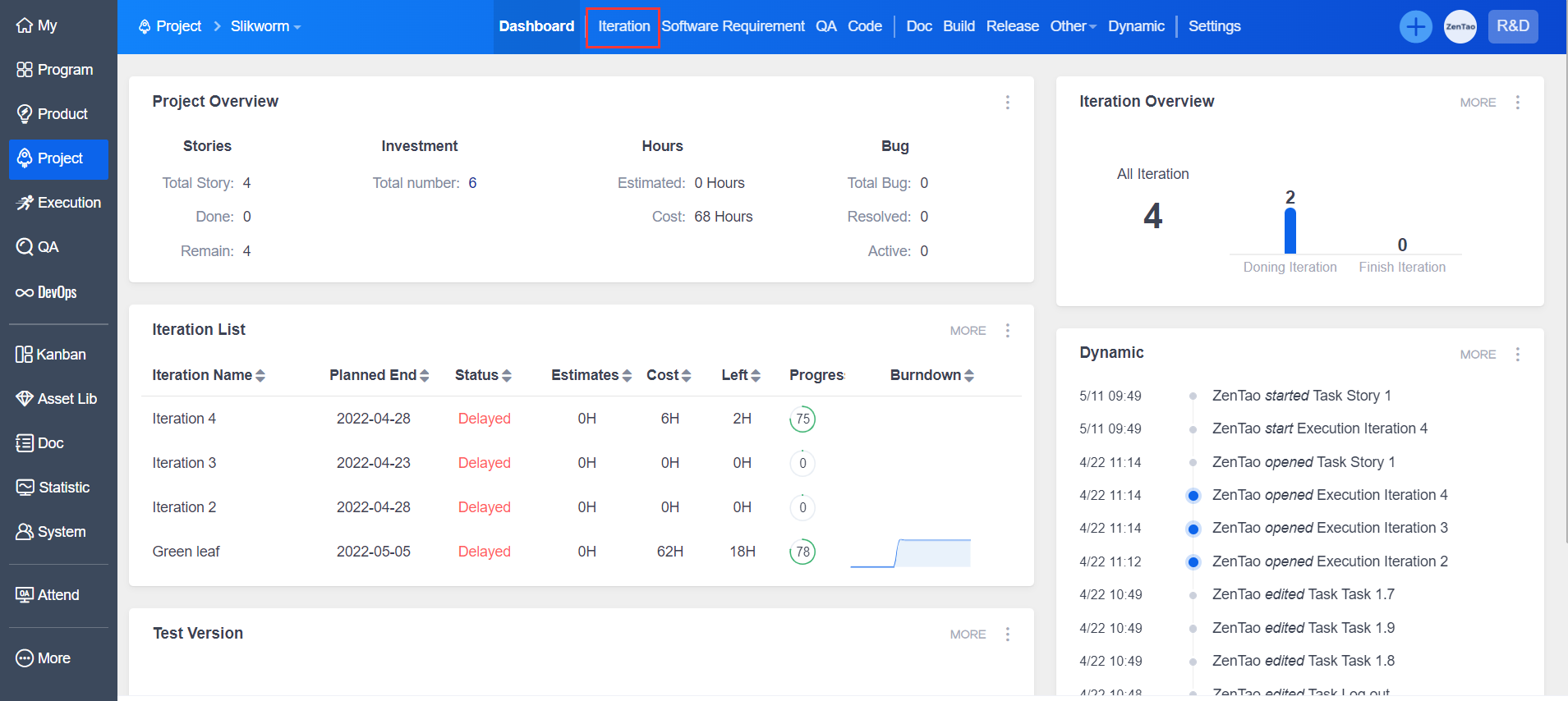The image size is (1568, 701).
Task: Click Green leaf's 78 progress ring
Action: point(802,552)
